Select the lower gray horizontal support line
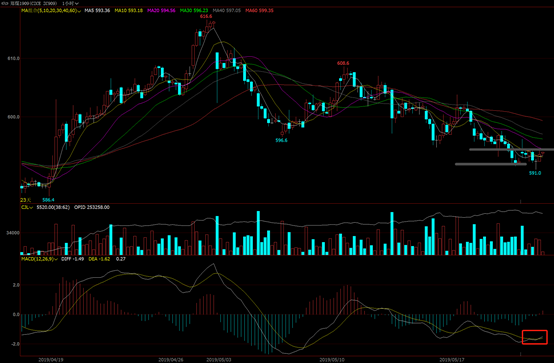 pos(491,164)
